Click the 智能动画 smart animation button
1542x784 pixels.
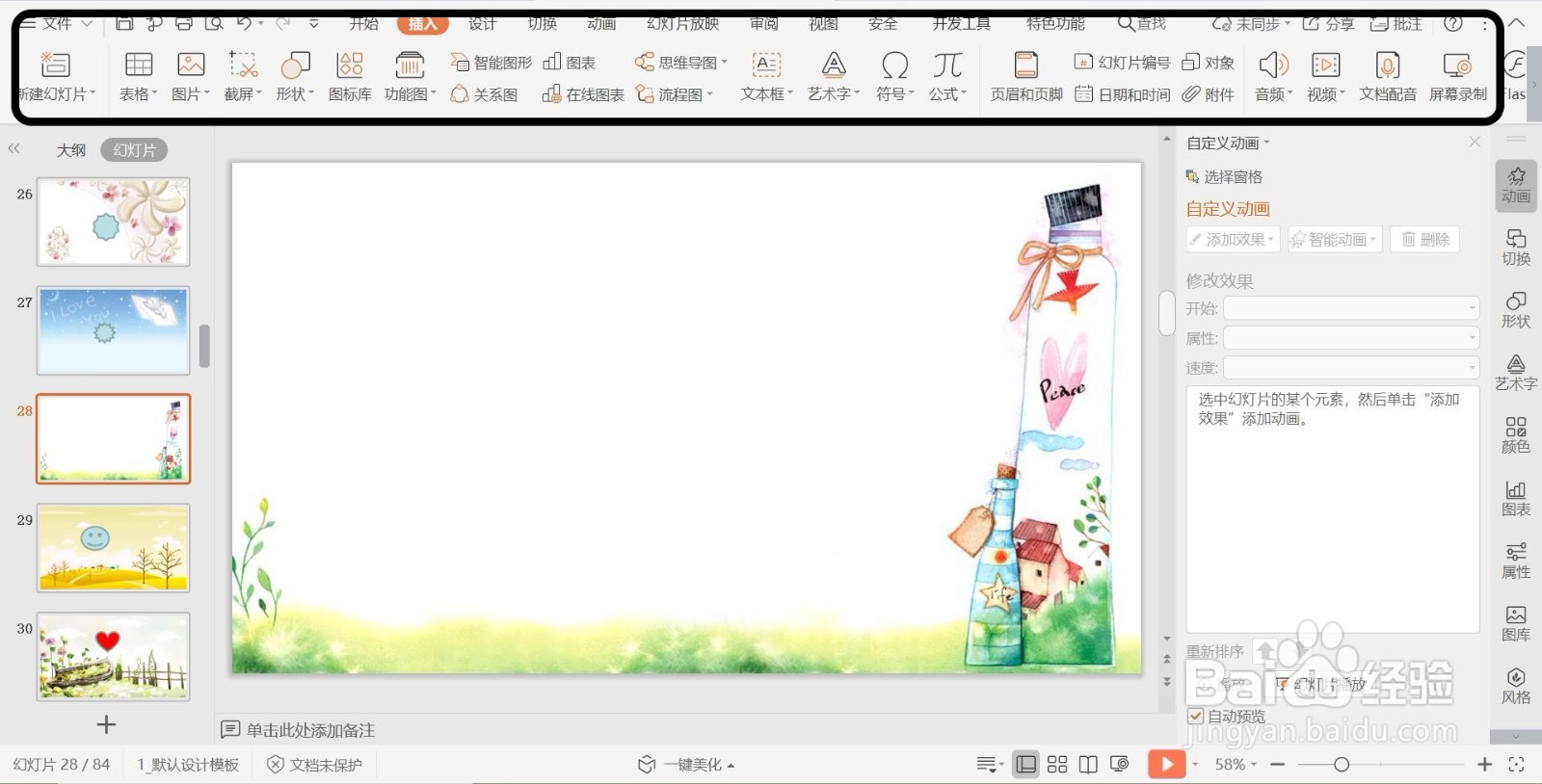pyautogui.click(x=1336, y=240)
